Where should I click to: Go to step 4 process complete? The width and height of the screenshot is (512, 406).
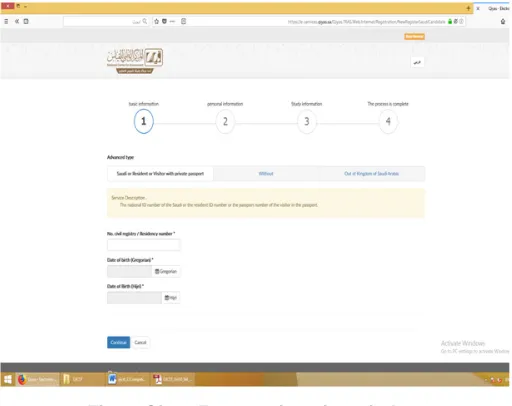388,121
